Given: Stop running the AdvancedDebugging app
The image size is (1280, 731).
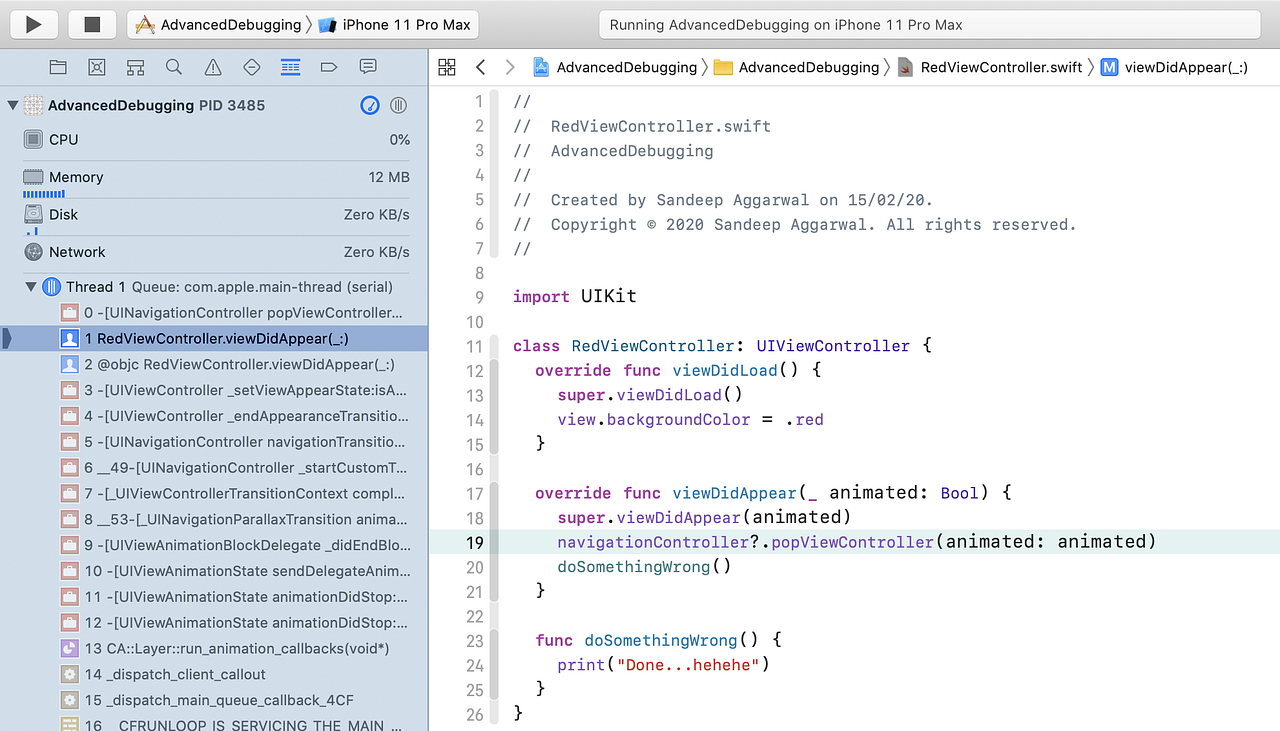Looking at the screenshot, I should (x=92, y=24).
